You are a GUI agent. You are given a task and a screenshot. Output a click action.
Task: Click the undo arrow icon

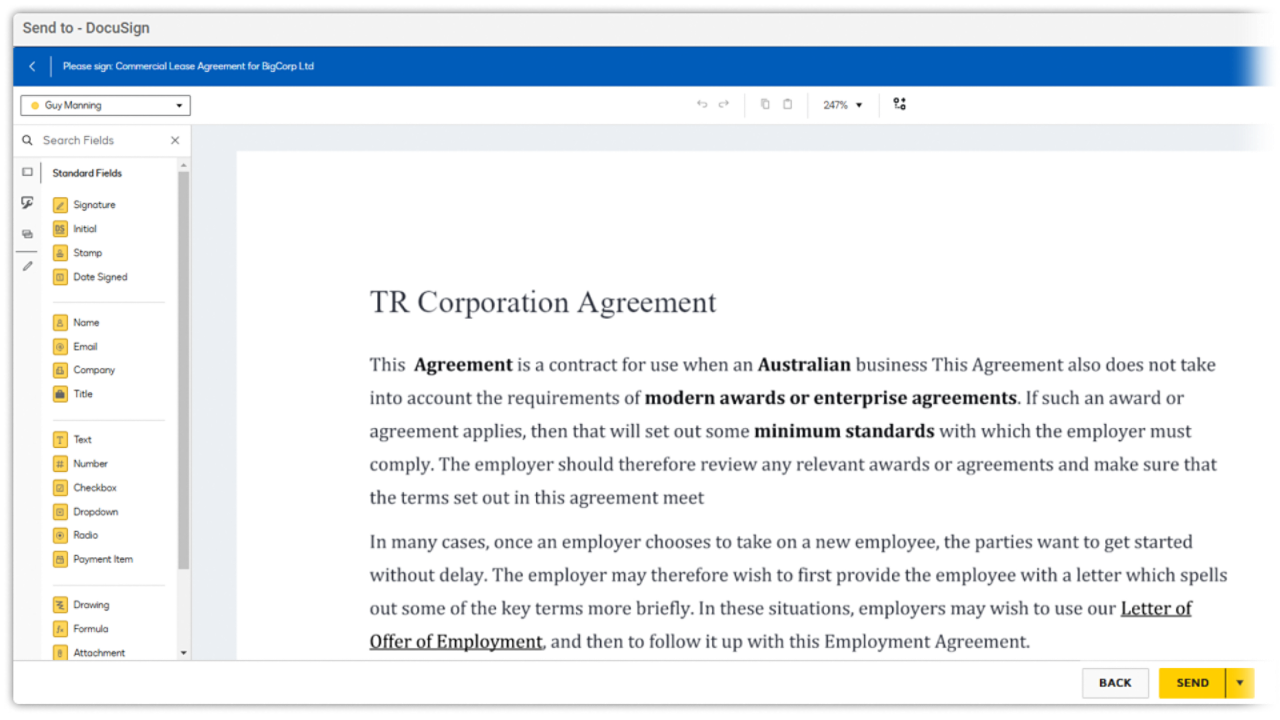click(702, 105)
